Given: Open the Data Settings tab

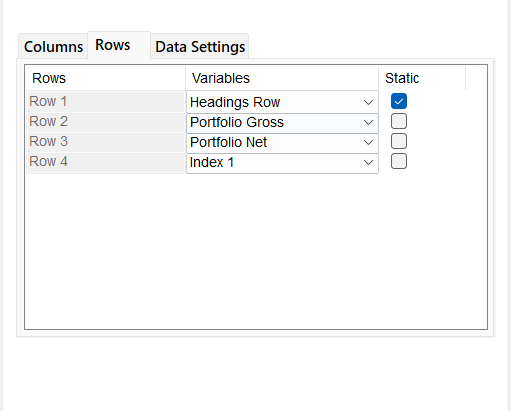Looking at the screenshot, I should click(x=200, y=46).
